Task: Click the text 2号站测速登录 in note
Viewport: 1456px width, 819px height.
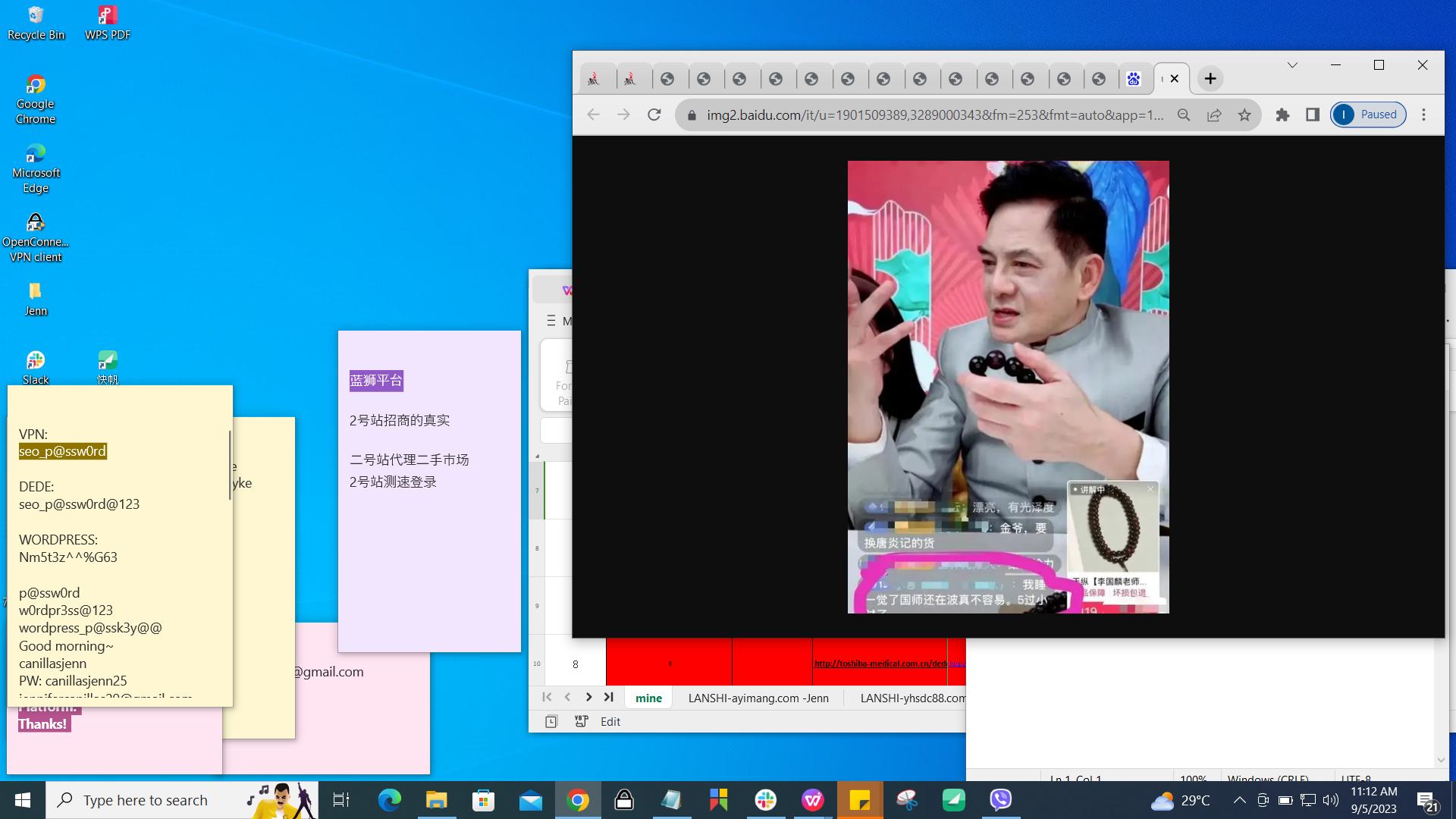Action: pos(393,482)
